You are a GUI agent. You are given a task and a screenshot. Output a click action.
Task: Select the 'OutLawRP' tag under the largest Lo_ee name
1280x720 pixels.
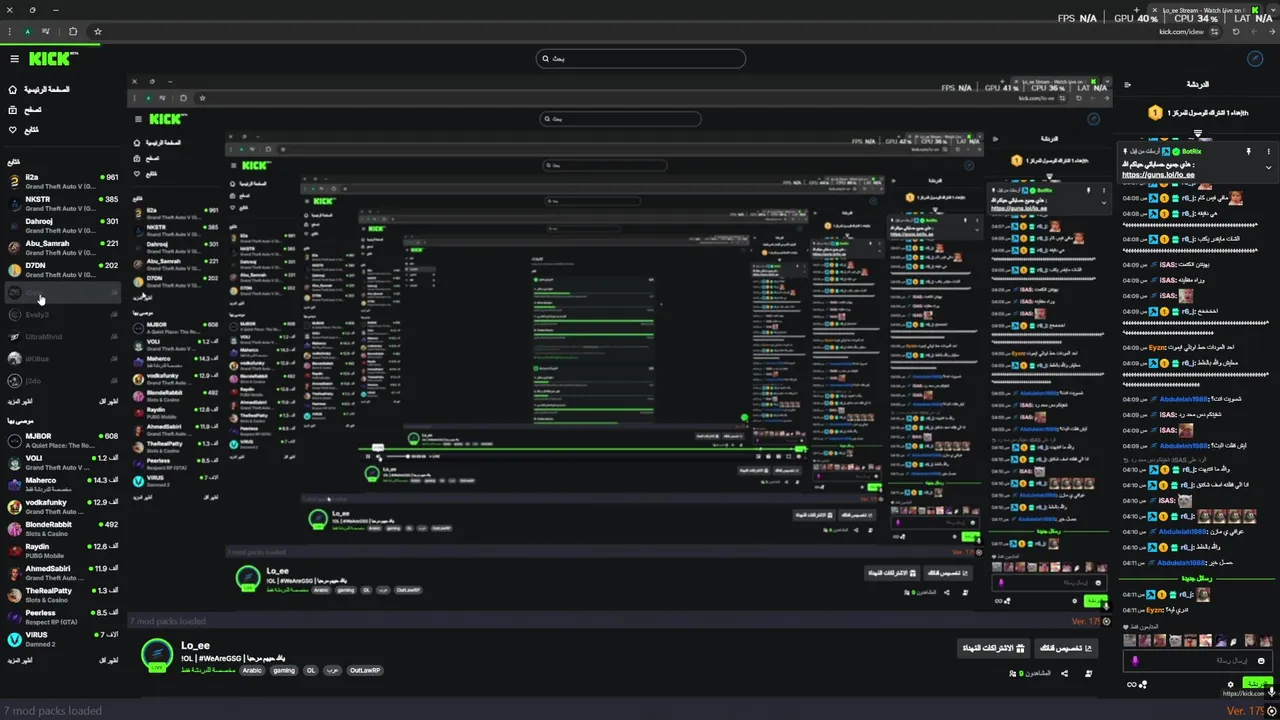pyautogui.click(x=365, y=670)
